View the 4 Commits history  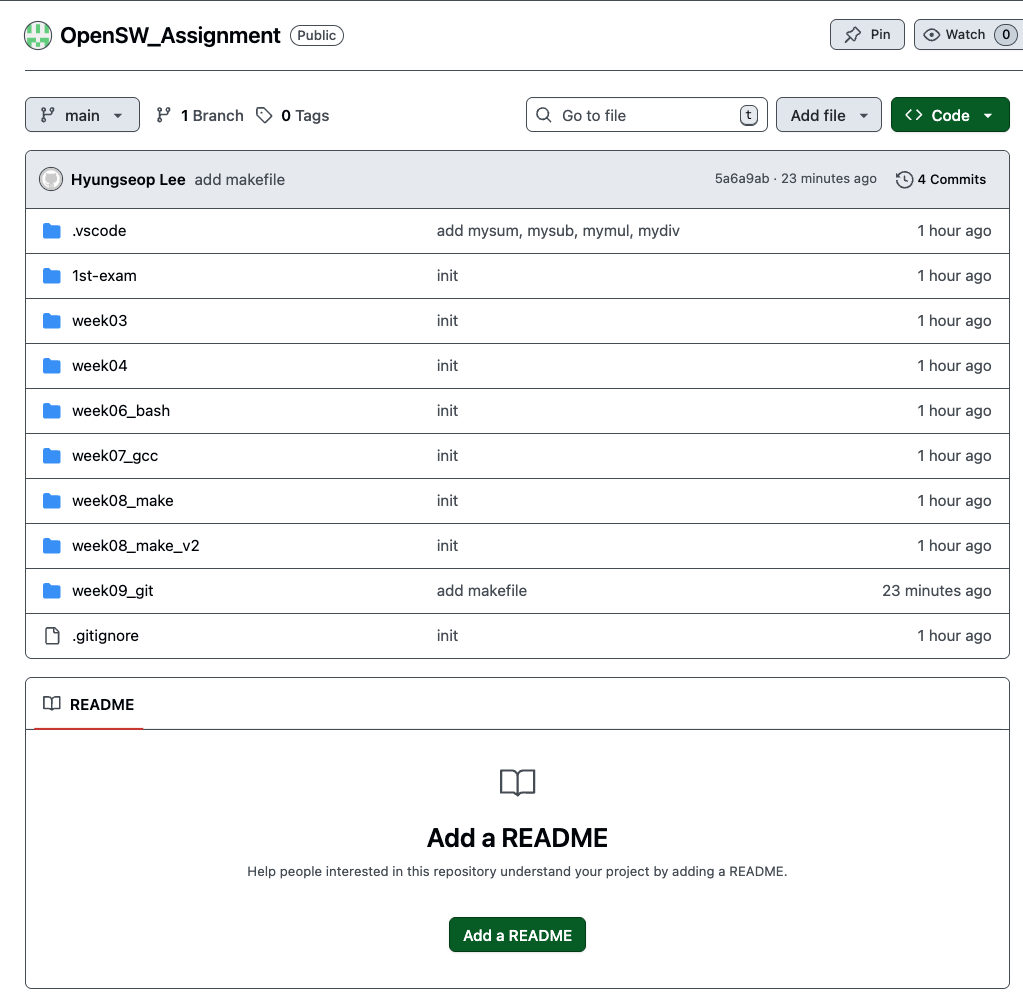coord(941,179)
